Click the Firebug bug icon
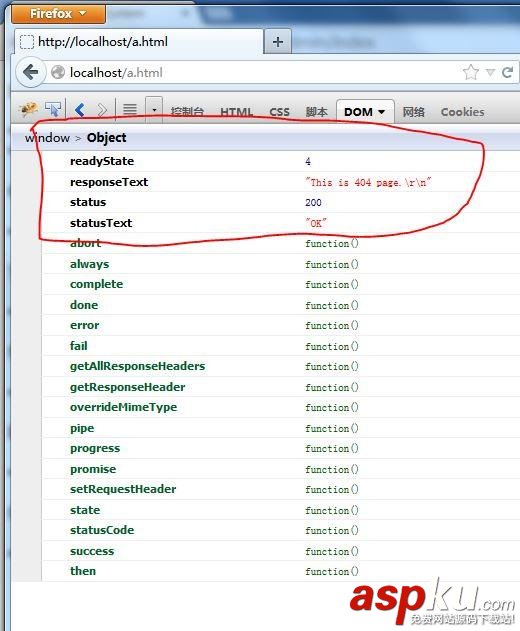The height and width of the screenshot is (631, 520). coord(28,109)
